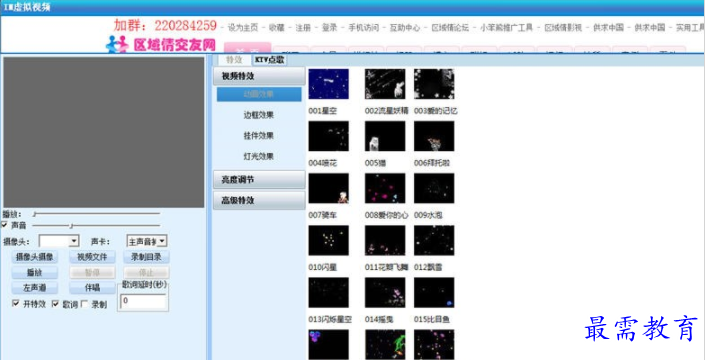Expand the 视频特效 section header

(x=259, y=76)
